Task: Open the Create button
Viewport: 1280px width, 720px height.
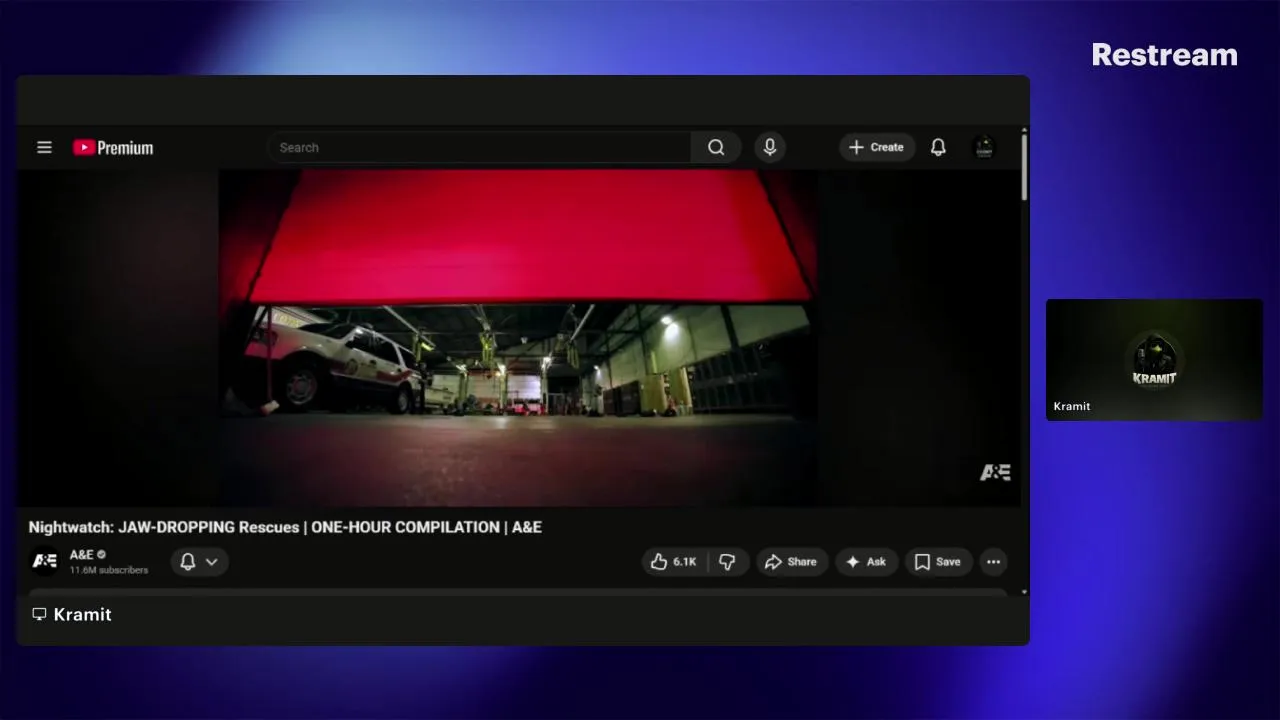Action: tap(877, 147)
